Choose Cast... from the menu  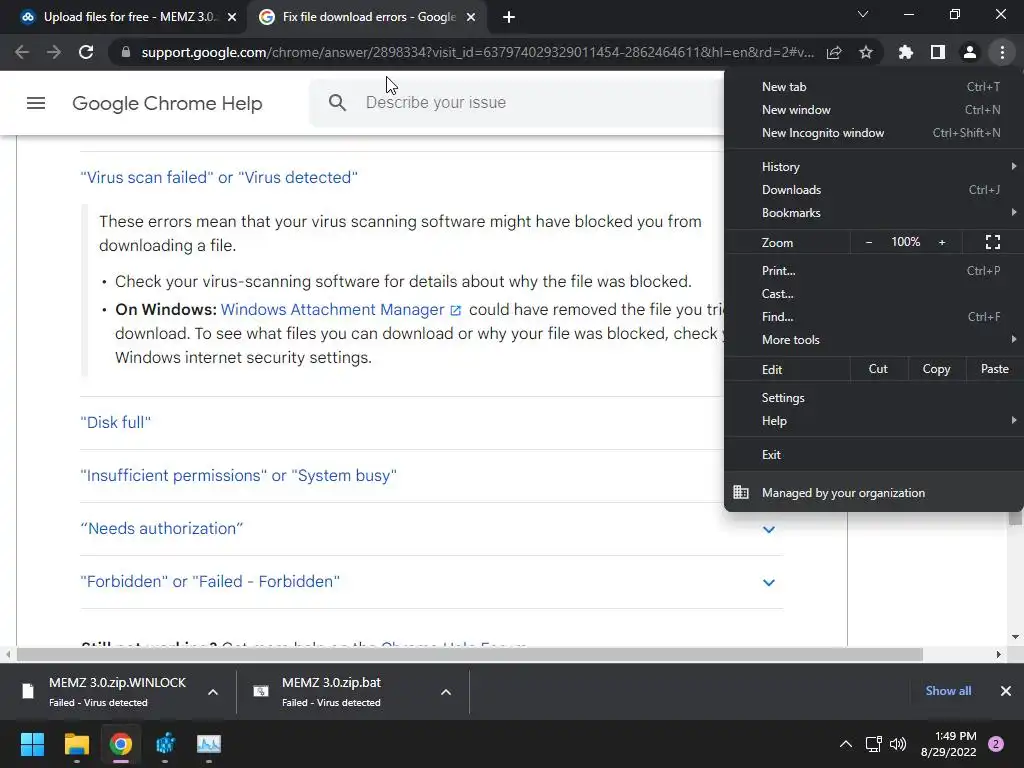click(874, 294)
